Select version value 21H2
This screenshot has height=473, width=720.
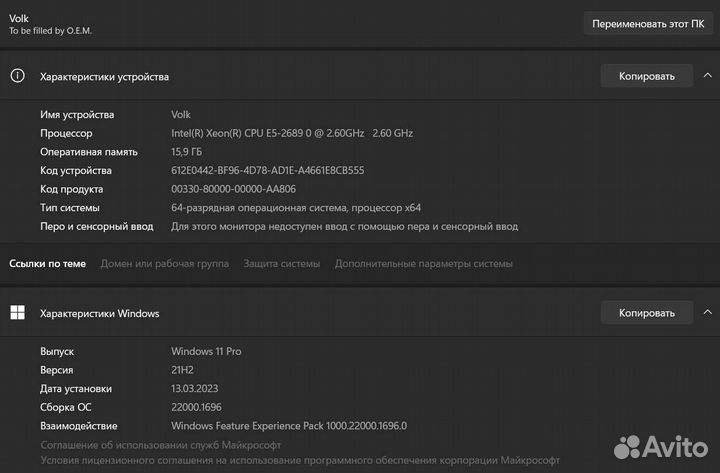pyautogui.click(x=182, y=370)
